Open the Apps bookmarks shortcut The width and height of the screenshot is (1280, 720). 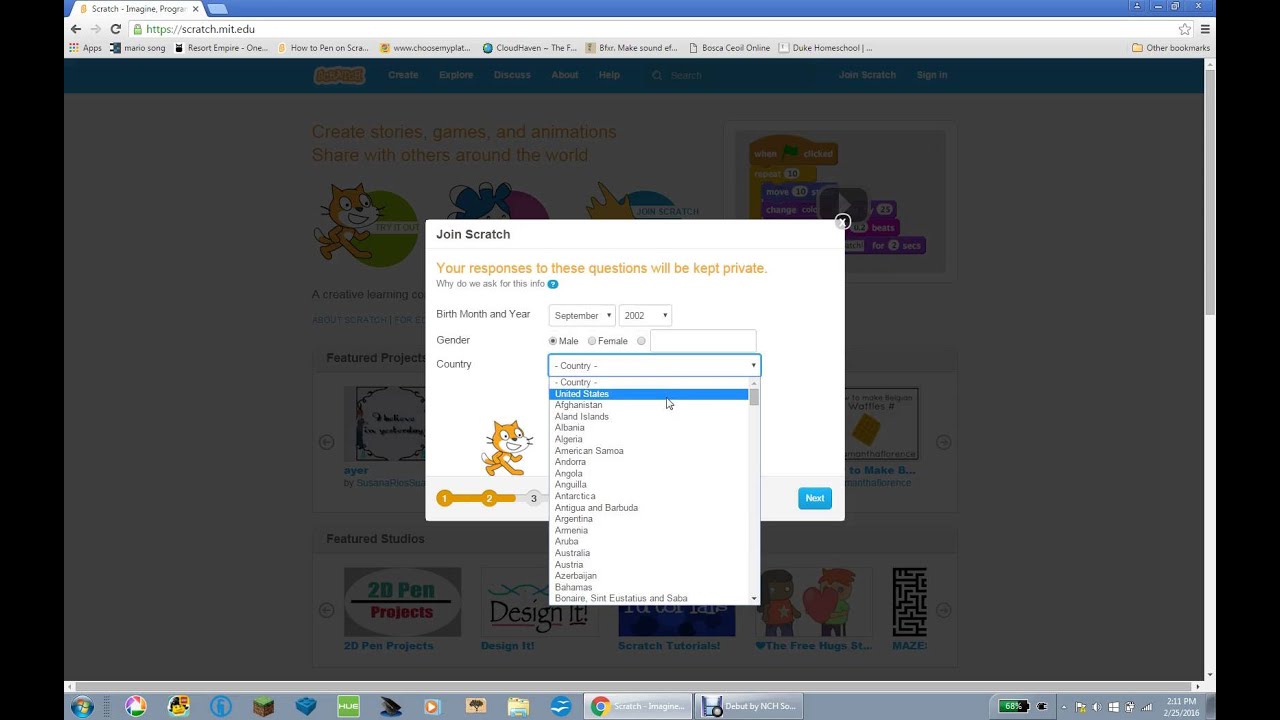(86, 47)
